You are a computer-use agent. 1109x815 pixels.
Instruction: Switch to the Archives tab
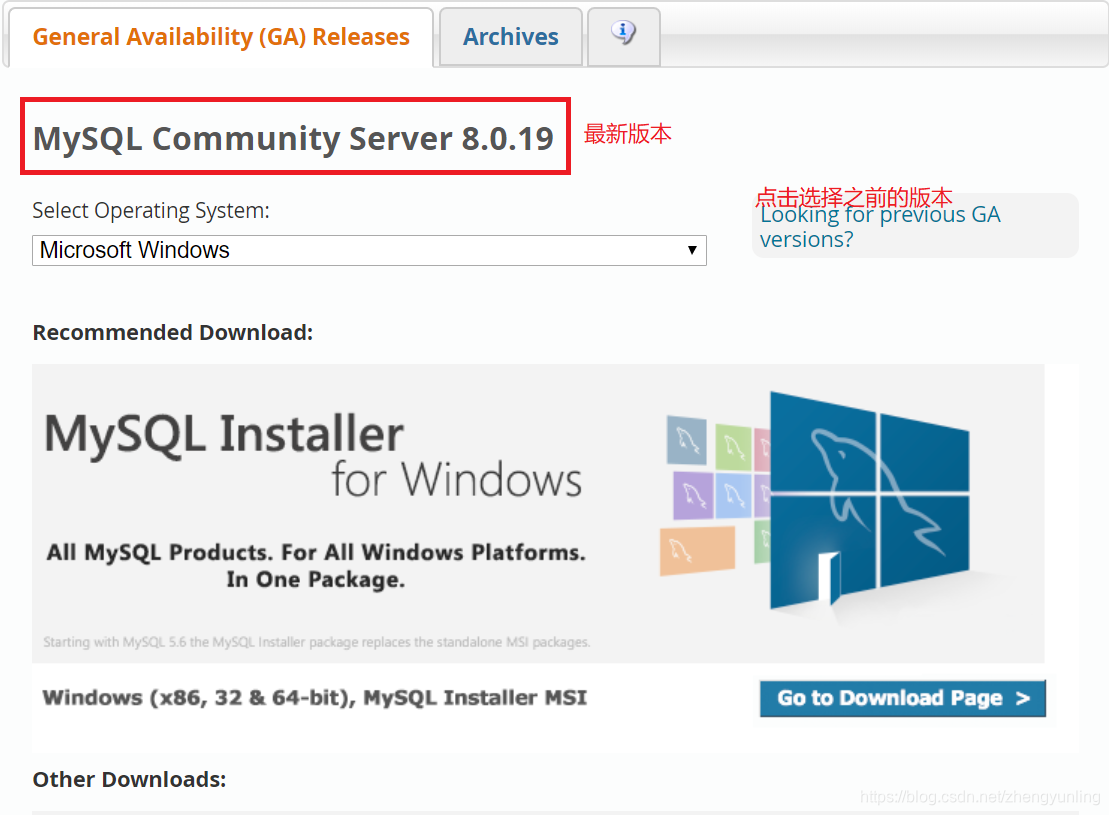511,37
